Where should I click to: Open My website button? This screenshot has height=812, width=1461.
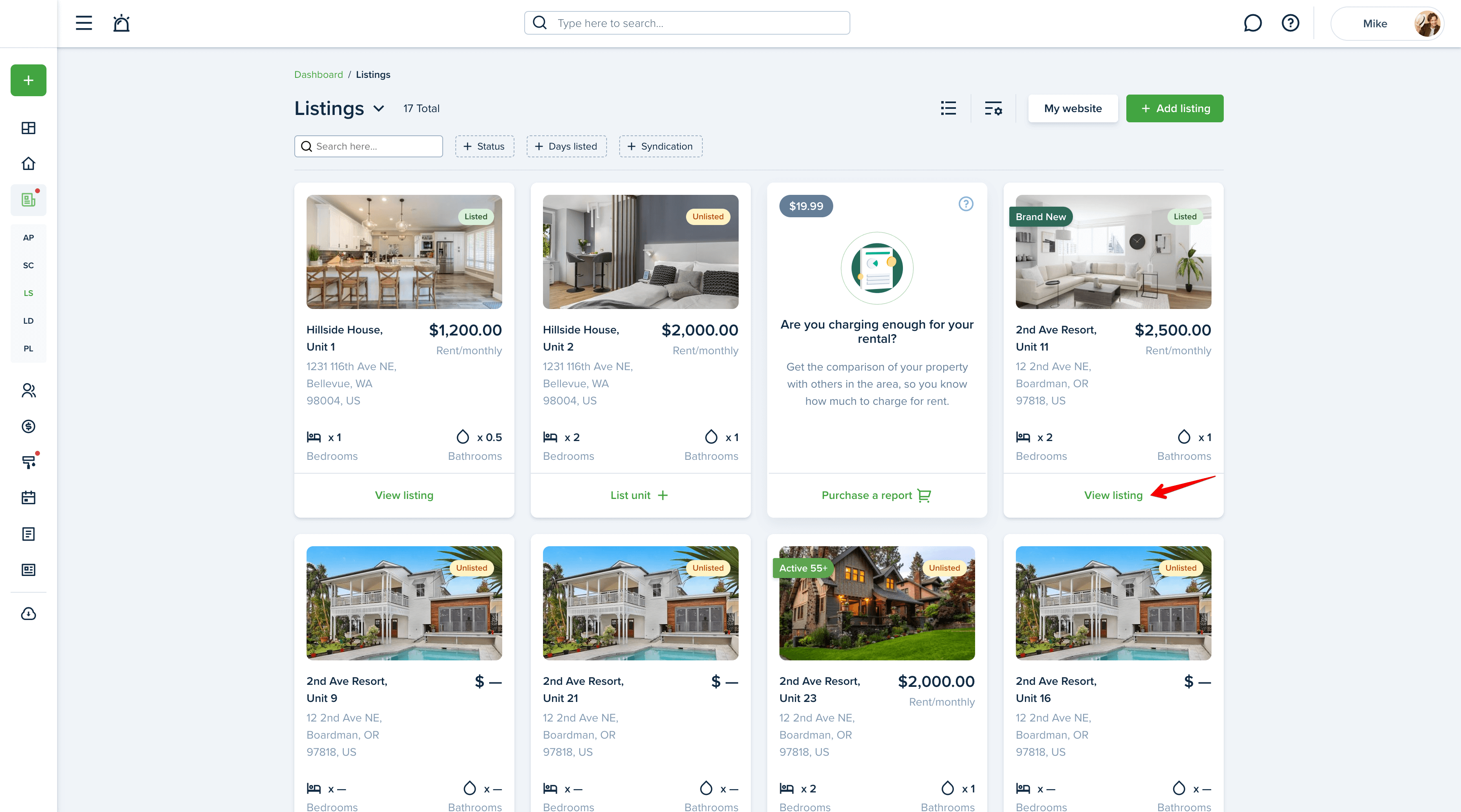pos(1073,108)
